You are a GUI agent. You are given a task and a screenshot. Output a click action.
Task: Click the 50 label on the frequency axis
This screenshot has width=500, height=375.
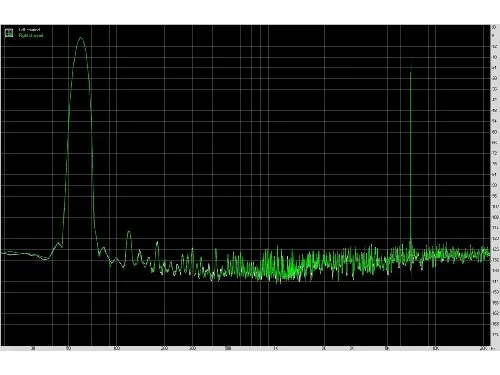(68, 349)
